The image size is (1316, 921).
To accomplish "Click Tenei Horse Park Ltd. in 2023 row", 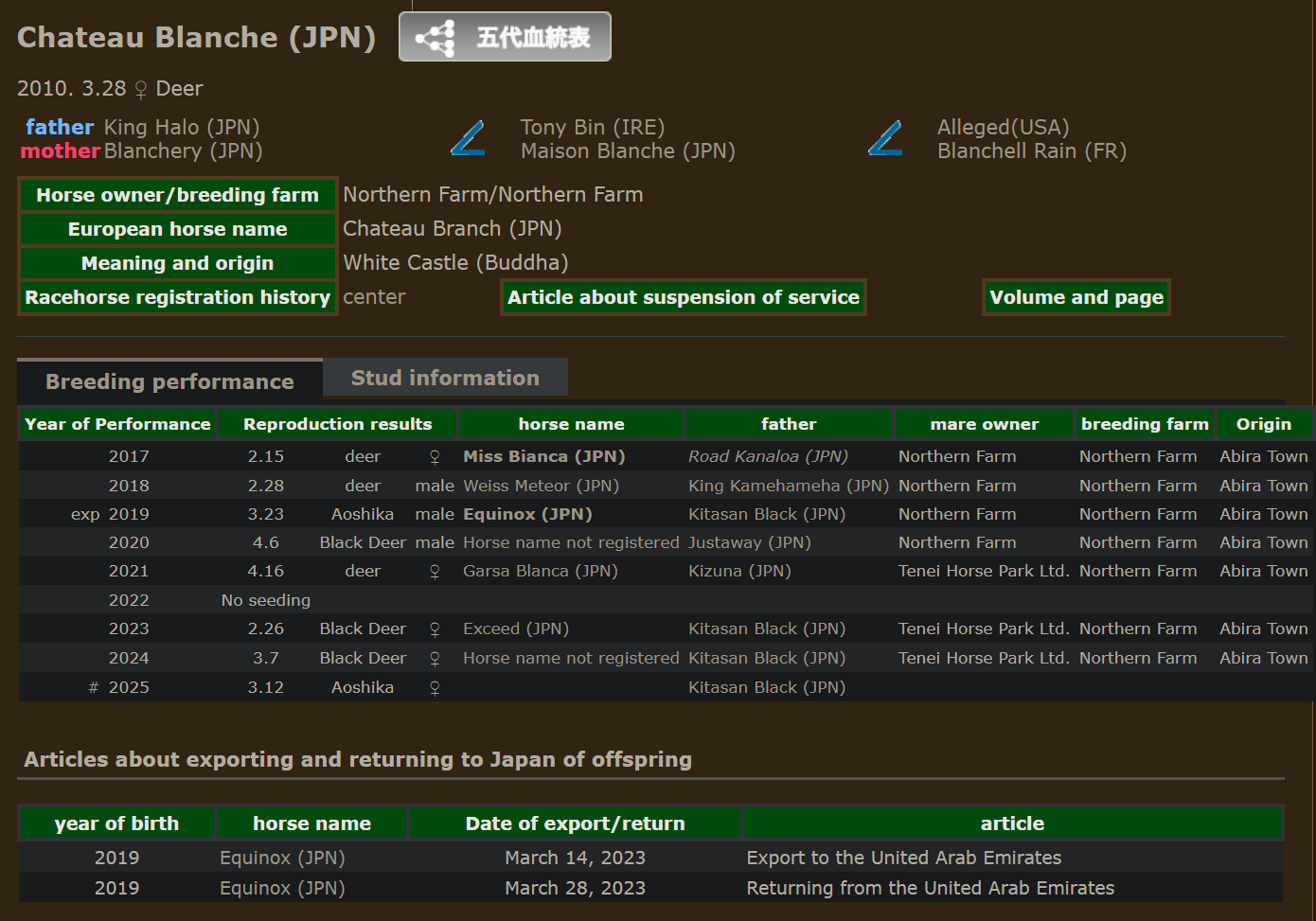I will click(984, 629).
